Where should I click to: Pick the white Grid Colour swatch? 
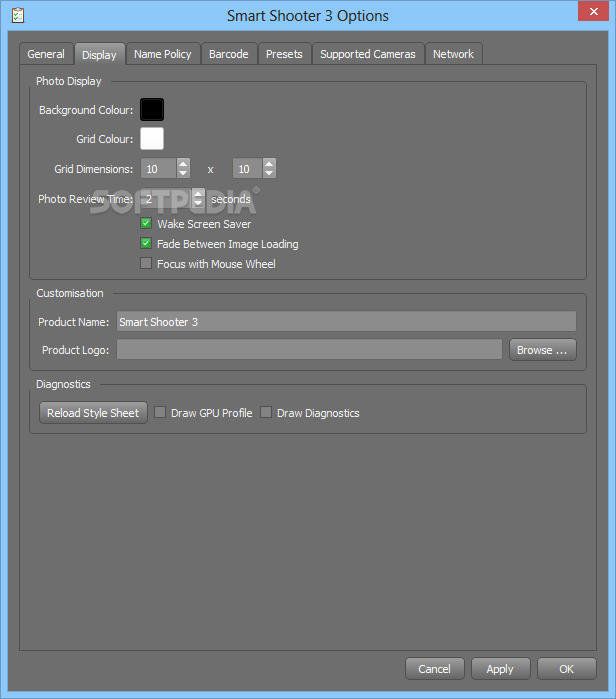click(152, 139)
